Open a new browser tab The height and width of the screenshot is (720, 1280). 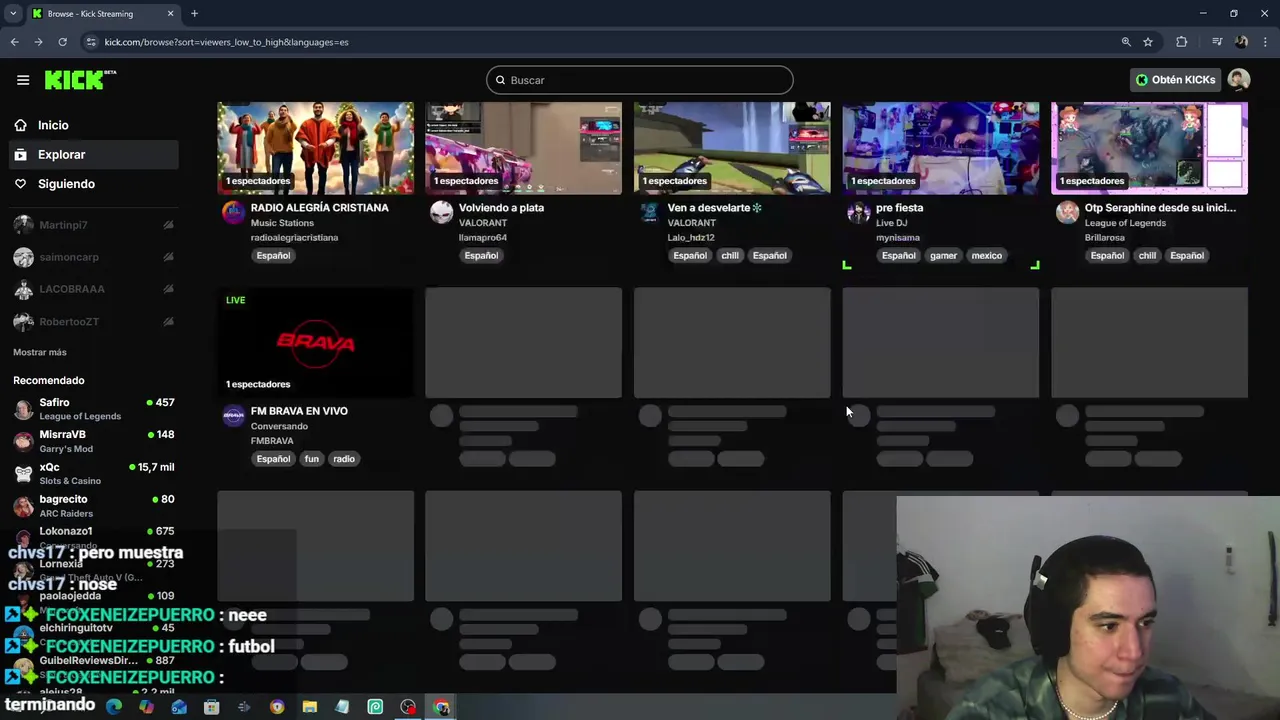(x=194, y=14)
